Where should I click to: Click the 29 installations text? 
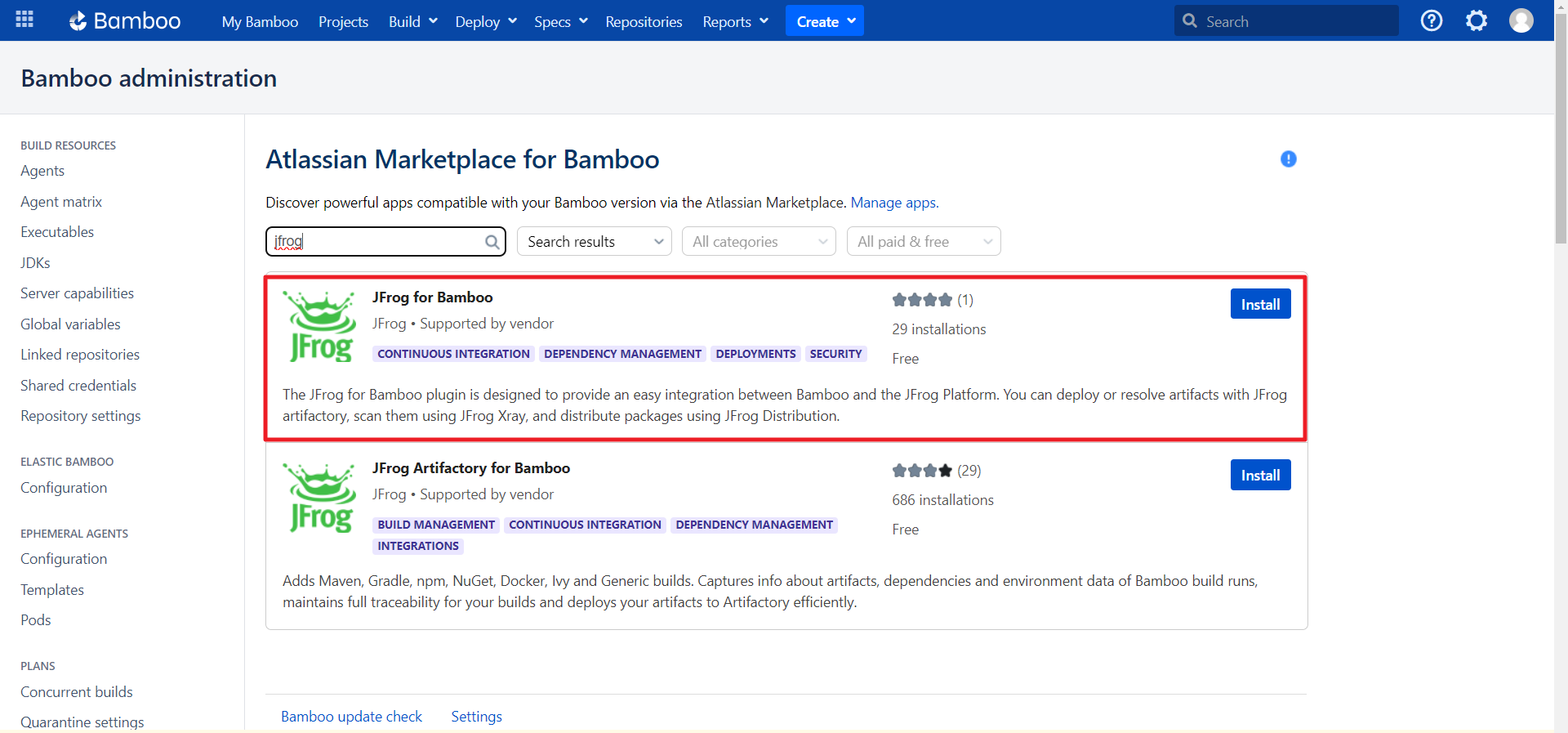pyautogui.click(x=939, y=329)
